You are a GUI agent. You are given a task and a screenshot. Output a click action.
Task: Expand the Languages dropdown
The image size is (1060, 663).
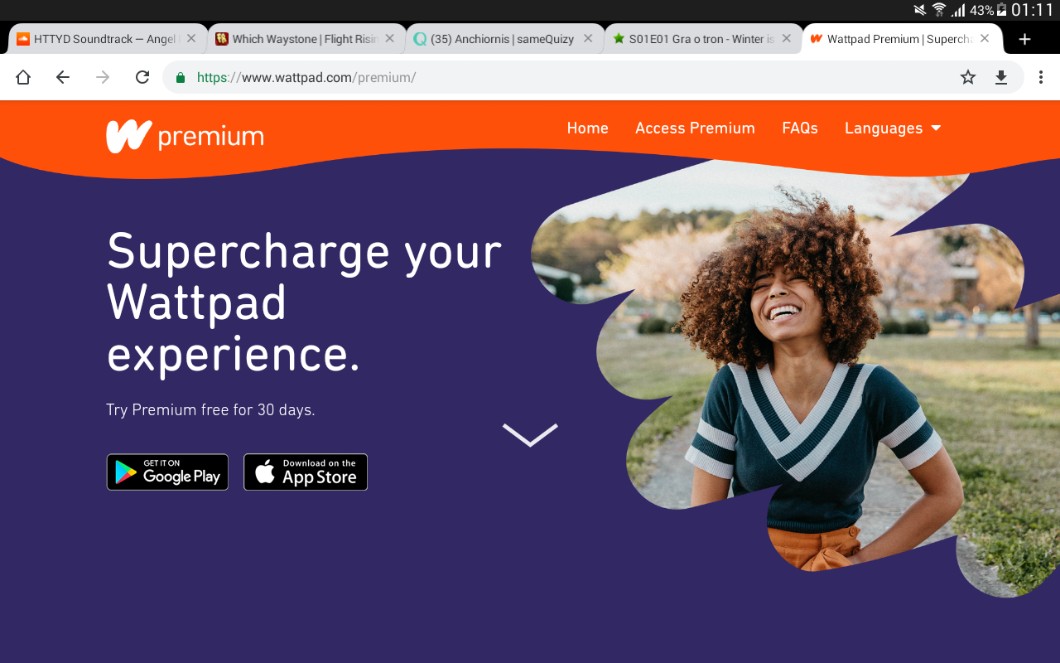pyautogui.click(x=892, y=128)
